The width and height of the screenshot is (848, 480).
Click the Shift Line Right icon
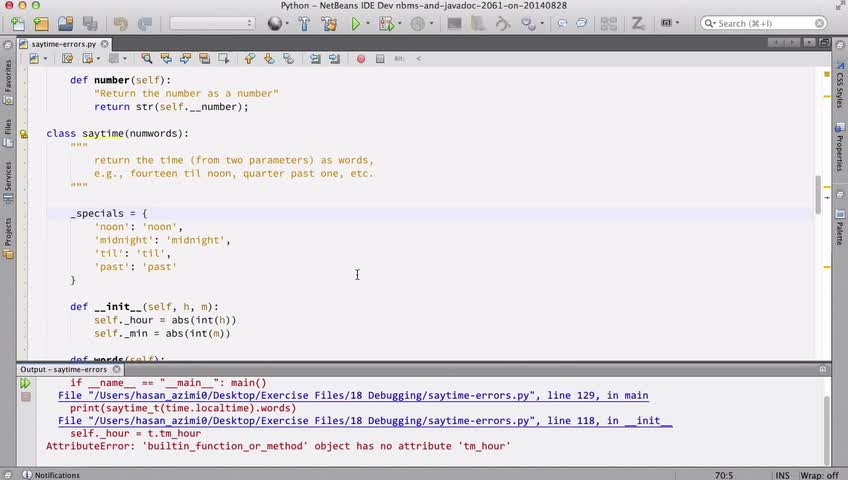[334, 58]
